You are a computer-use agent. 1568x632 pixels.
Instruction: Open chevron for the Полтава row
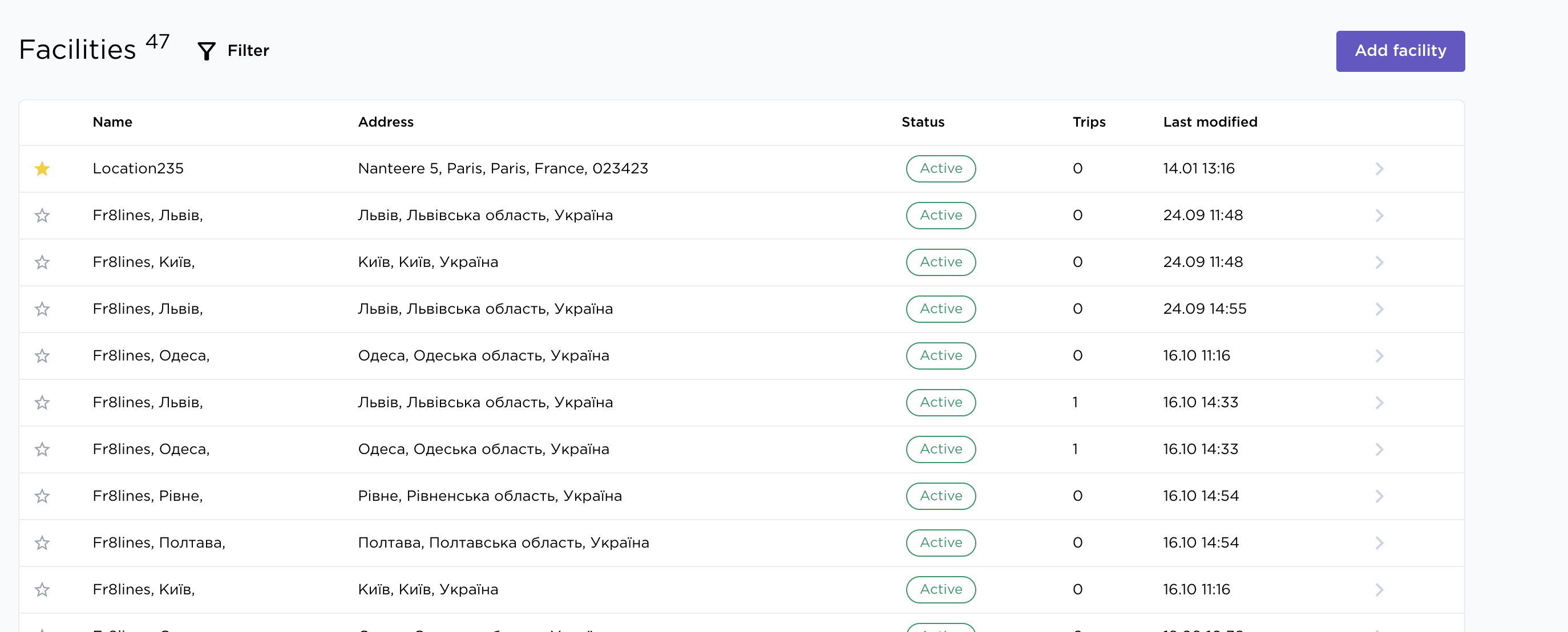[x=1379, y=542]
